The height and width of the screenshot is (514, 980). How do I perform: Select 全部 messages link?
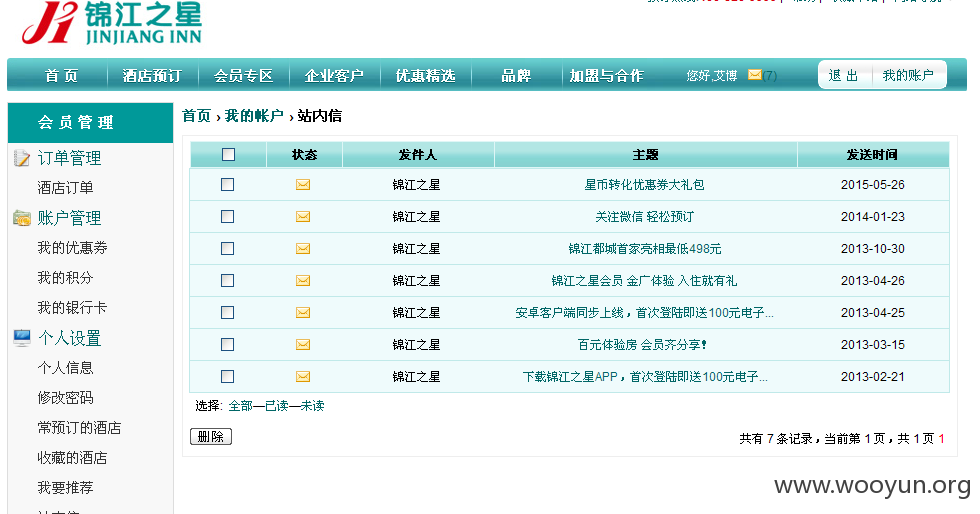(x=241, y=406)
